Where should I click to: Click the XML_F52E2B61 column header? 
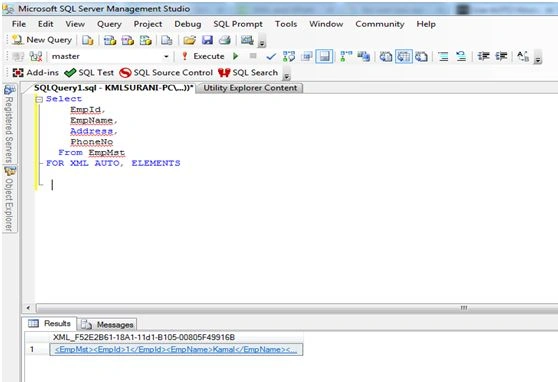pyautogui.click(x=176, y=337)
